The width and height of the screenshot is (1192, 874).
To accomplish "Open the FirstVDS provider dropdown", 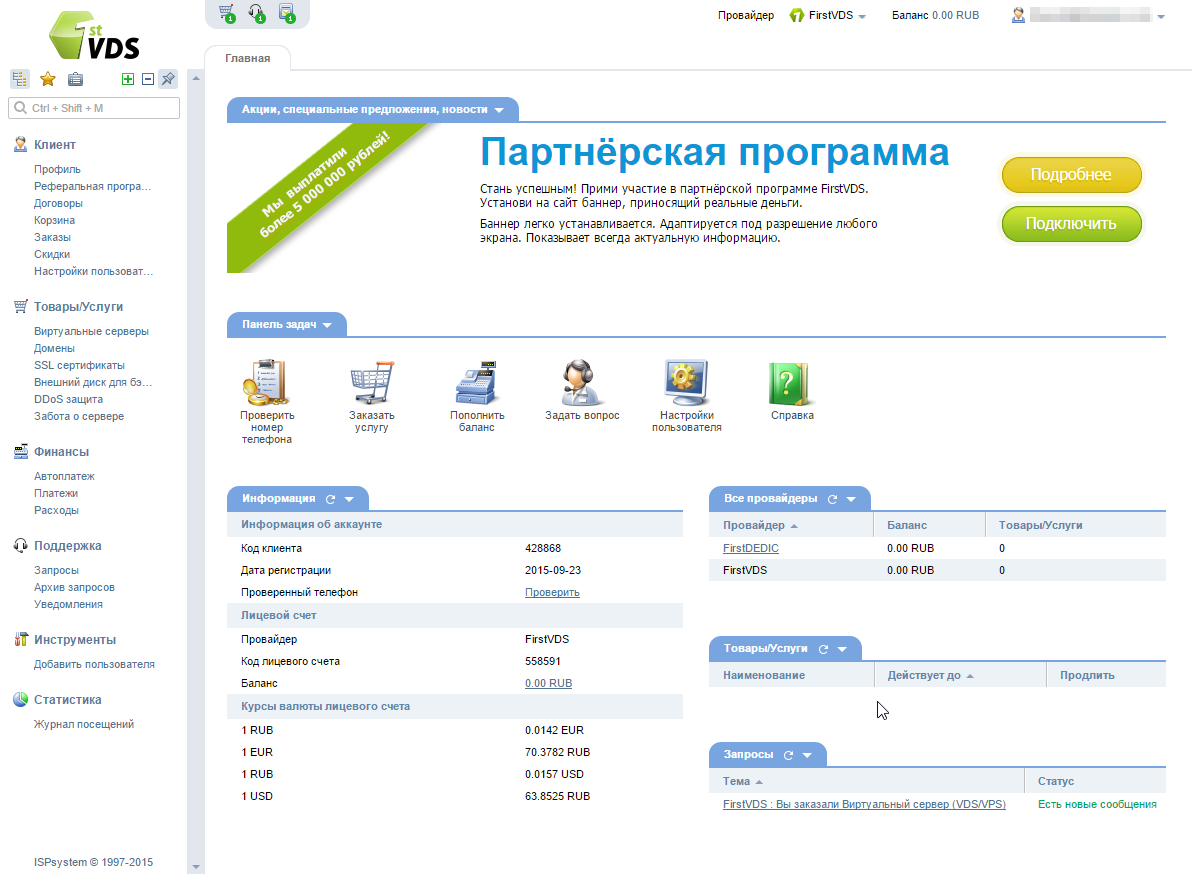I will click(829, 15).
